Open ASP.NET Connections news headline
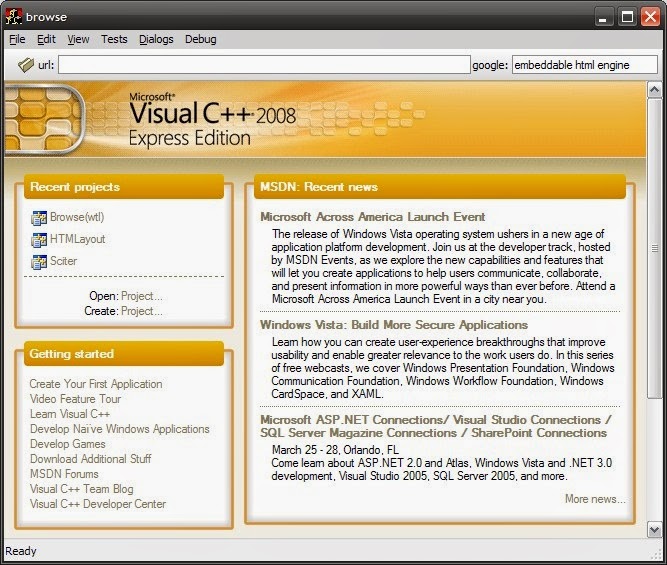Viewport: 667px width, 565px height. [435, 426]
